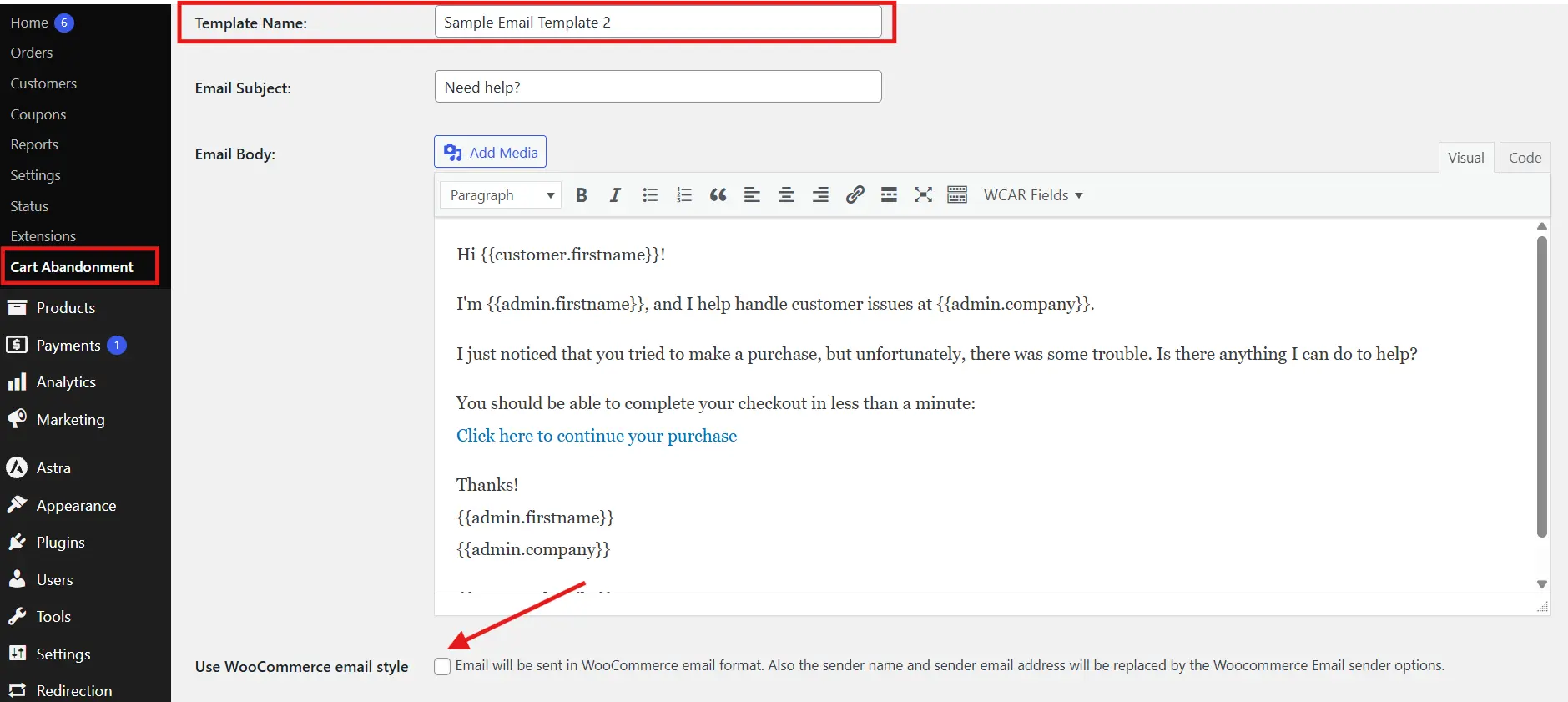Align text left
The image size is (1568, 702).
click(x=752, y=195)
